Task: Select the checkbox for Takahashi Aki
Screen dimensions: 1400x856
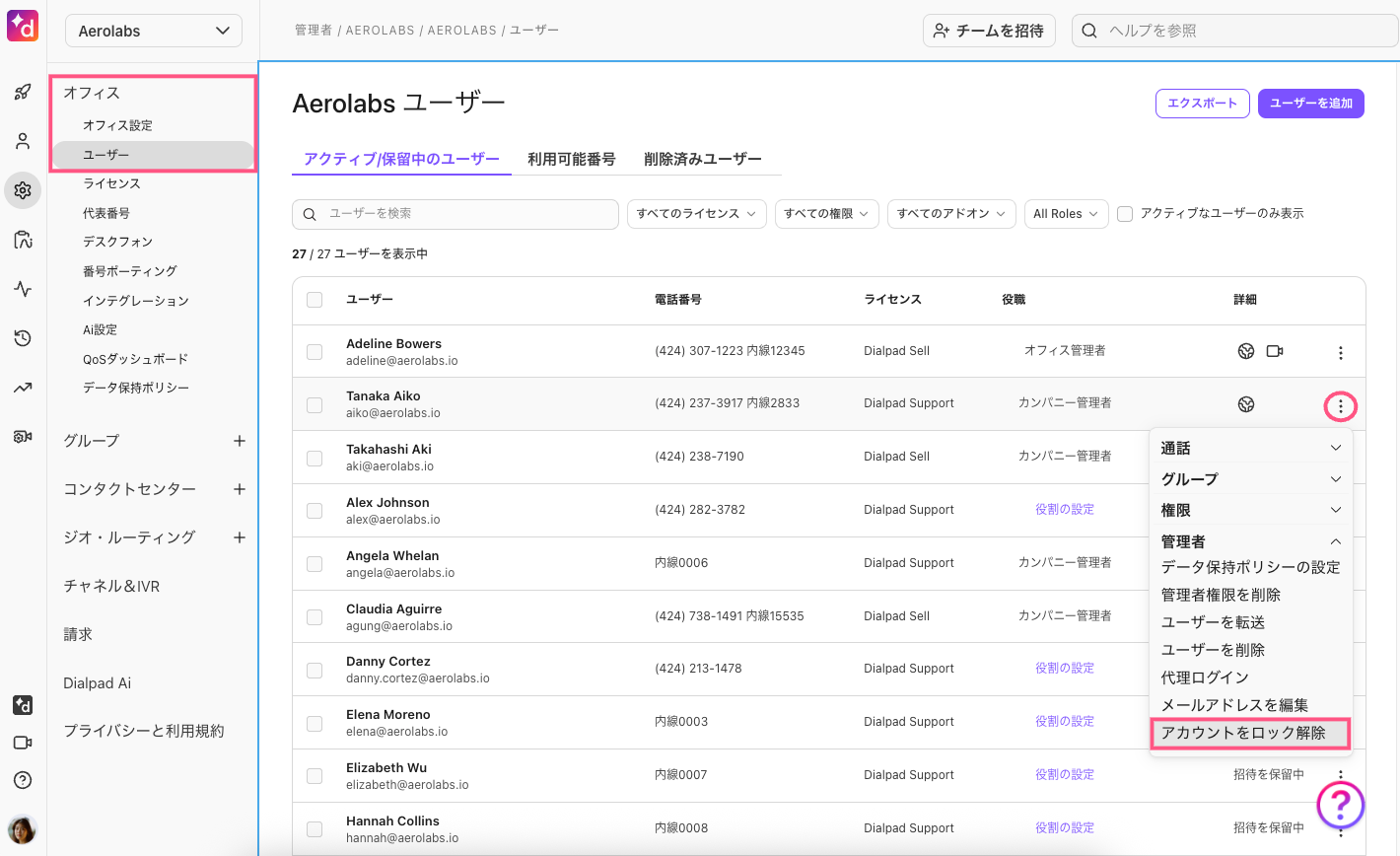Action: pyautogui.click(x=315, y=458)
